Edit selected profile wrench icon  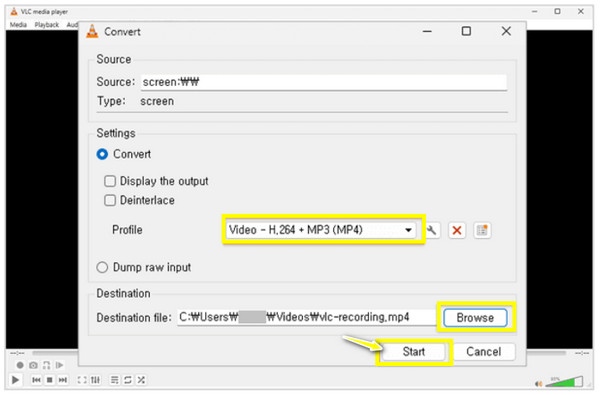[432, 230]
